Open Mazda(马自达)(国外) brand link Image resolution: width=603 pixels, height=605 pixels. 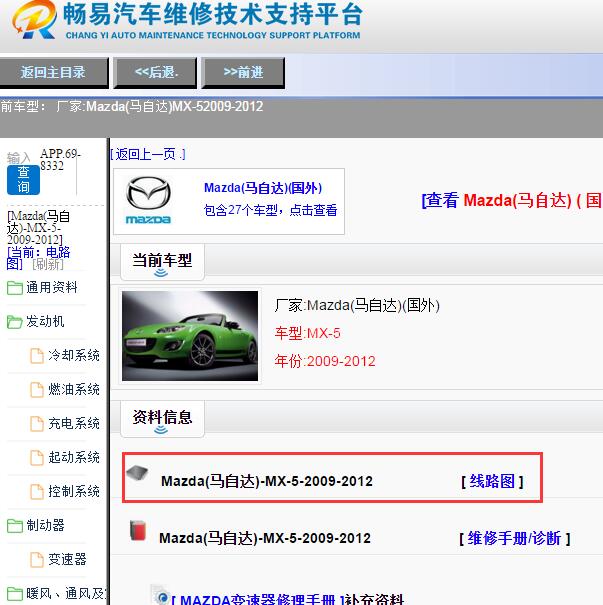click(263, 188)
